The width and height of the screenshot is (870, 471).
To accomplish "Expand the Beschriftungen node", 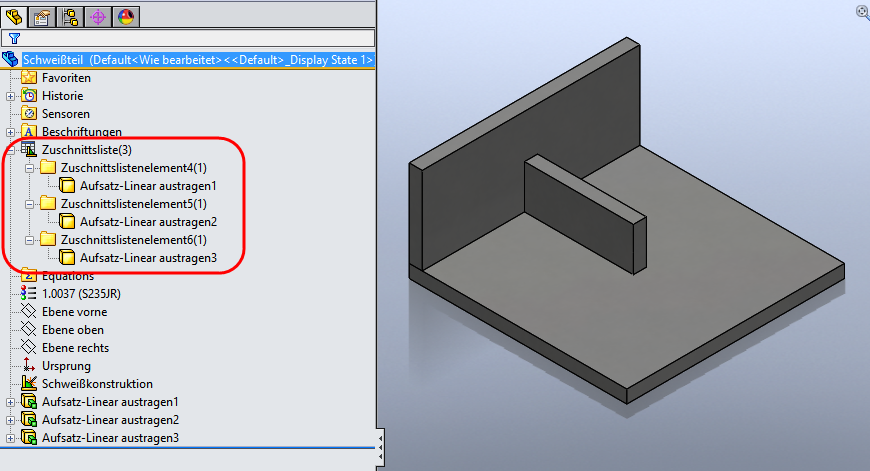I will click(x=11, y=133).
